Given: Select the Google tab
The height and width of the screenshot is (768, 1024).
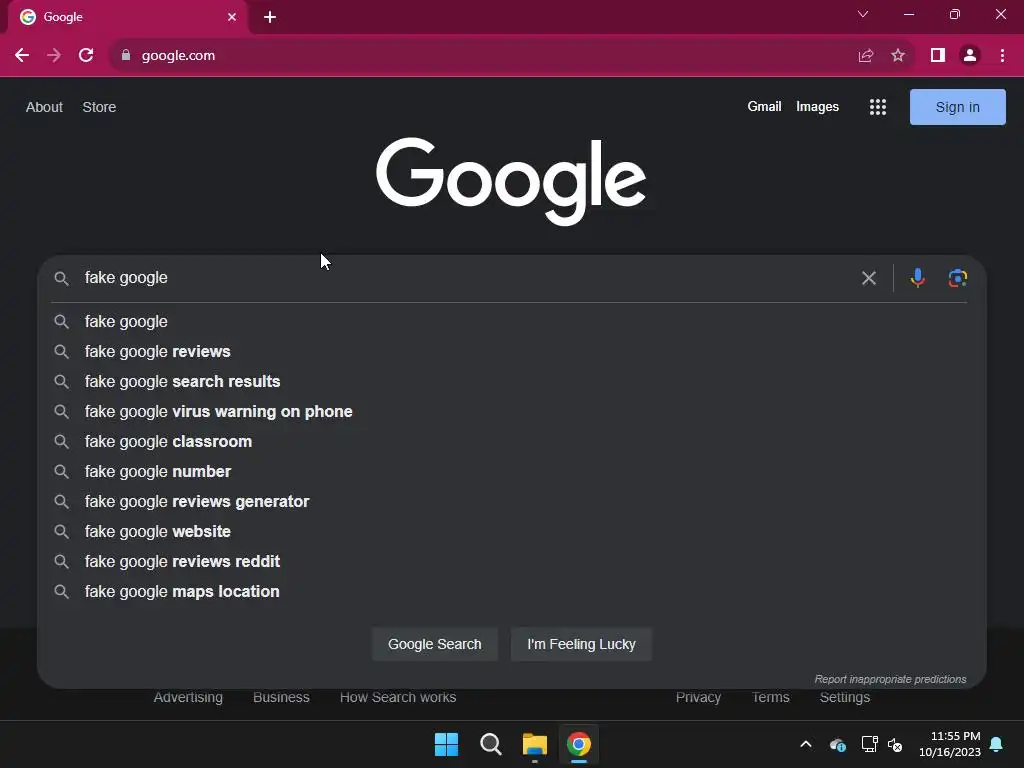Looking at the screenshot, I should [x=127, y=17].
